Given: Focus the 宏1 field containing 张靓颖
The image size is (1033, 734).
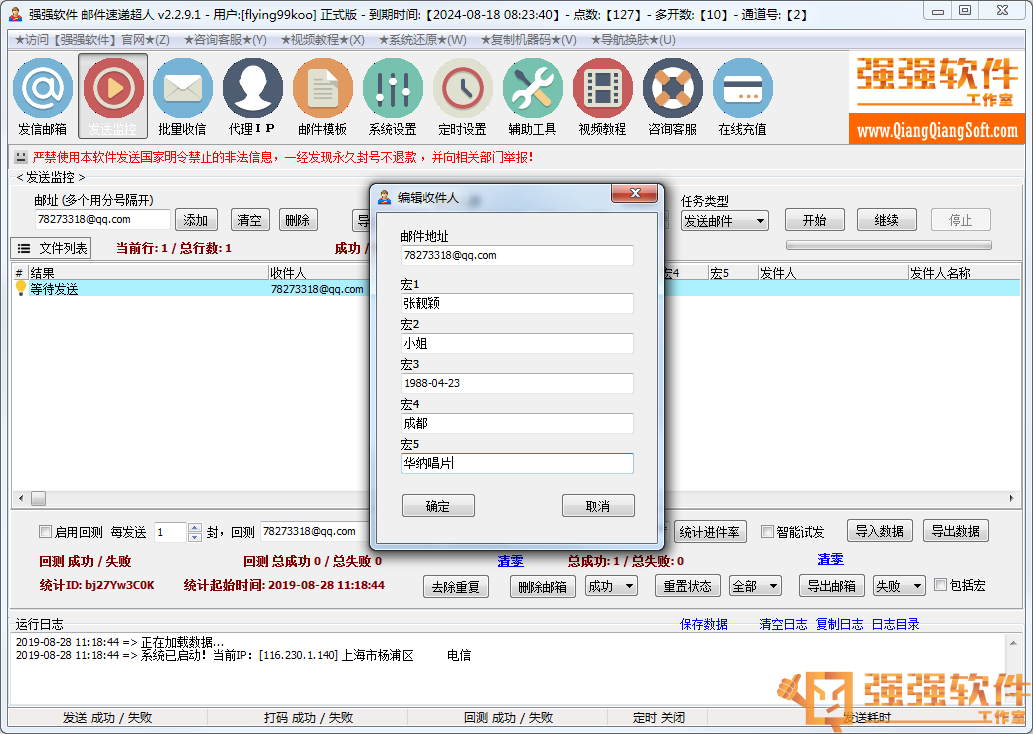Looking at the screenshot, I should pos(517,303).
